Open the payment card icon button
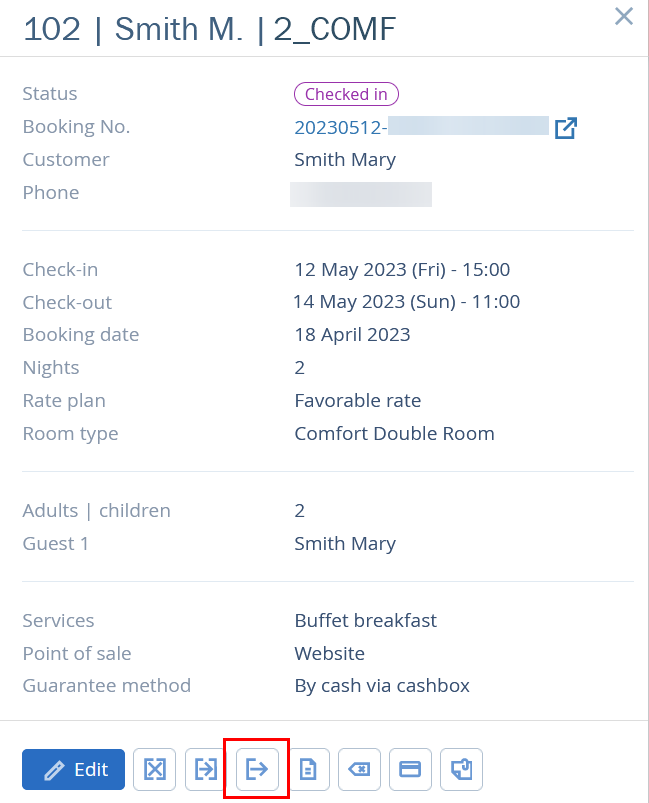Viewport: 649px width, 803px height. point(410,769)
